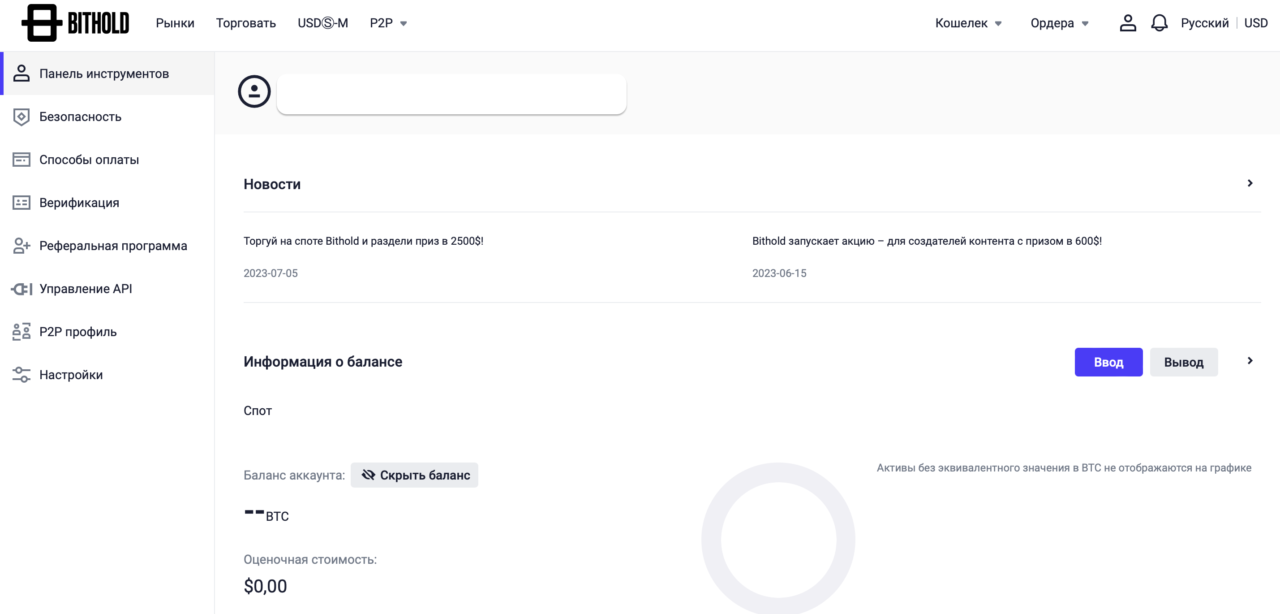
Task: Open the Кошелек dropdown
Action: point(968,23)
